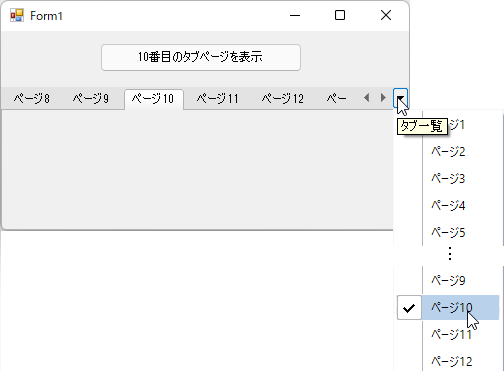Switch to the ページ11 tab
The height and width of the screenshot is (371, 504).
coord(218,99)
